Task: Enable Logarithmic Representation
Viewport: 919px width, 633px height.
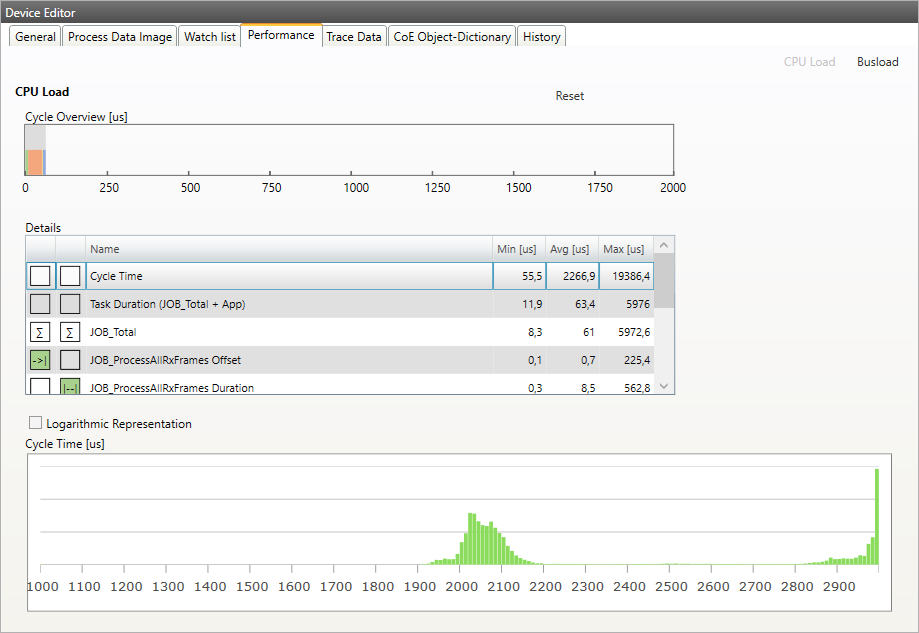Action: [x=35, y=422]
